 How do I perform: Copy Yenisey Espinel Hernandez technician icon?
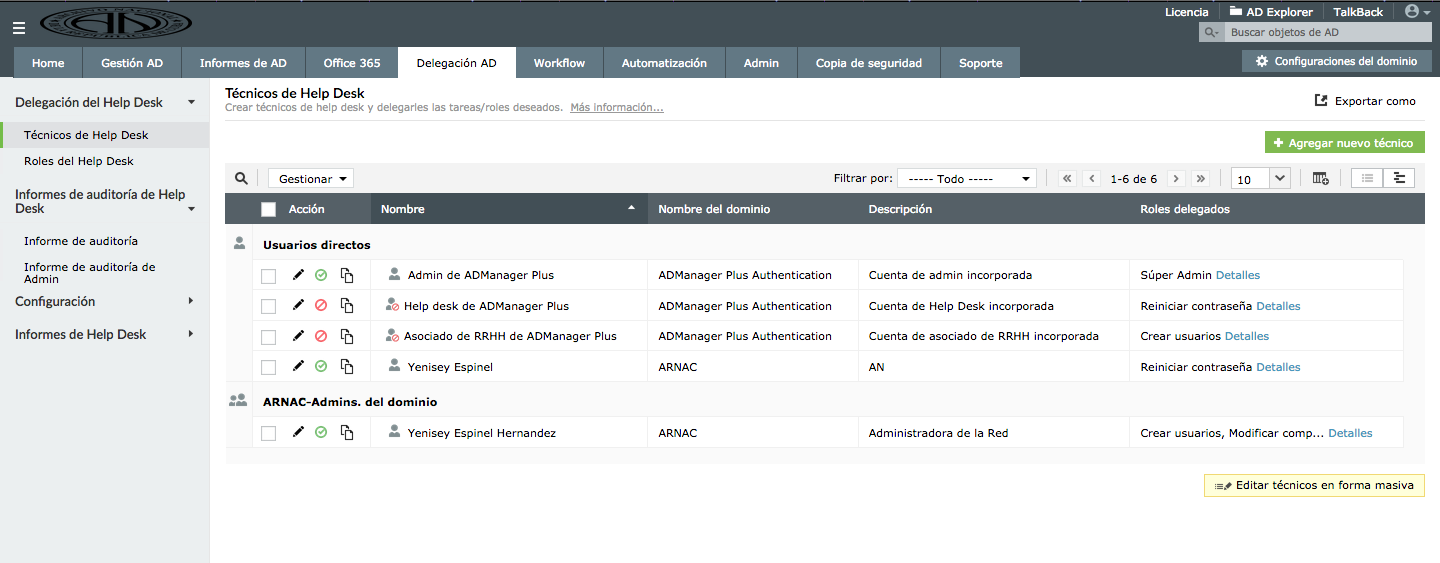point(347,432)
